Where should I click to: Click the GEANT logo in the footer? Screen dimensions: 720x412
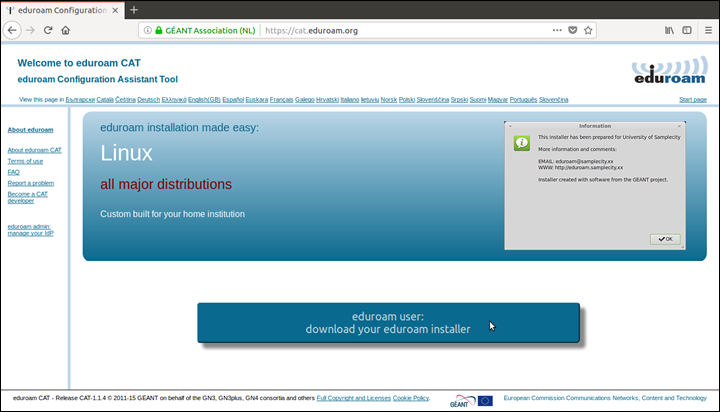(x=462, y=401)
